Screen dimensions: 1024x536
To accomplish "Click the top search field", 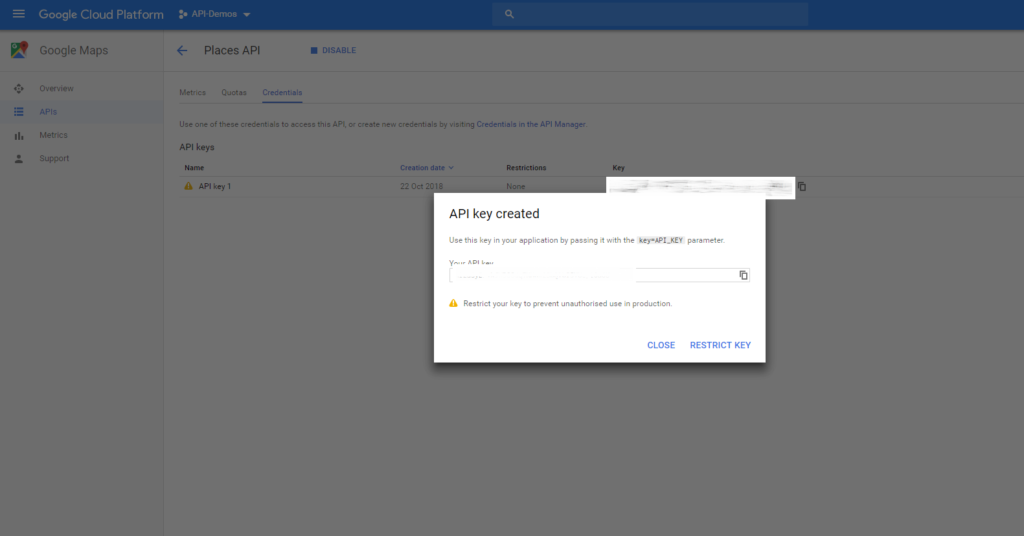I will 650,14.
